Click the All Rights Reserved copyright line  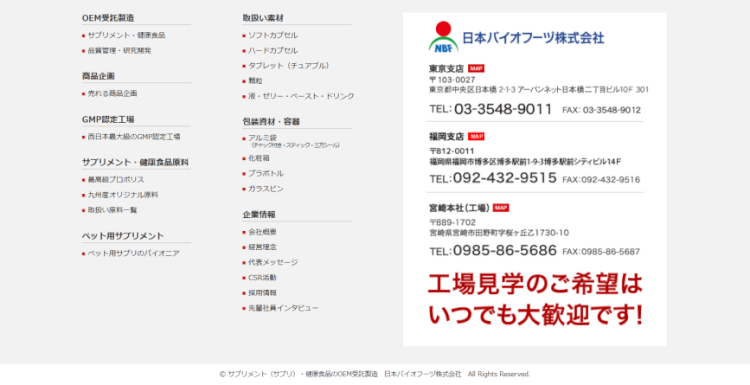(x=375, y=374)
